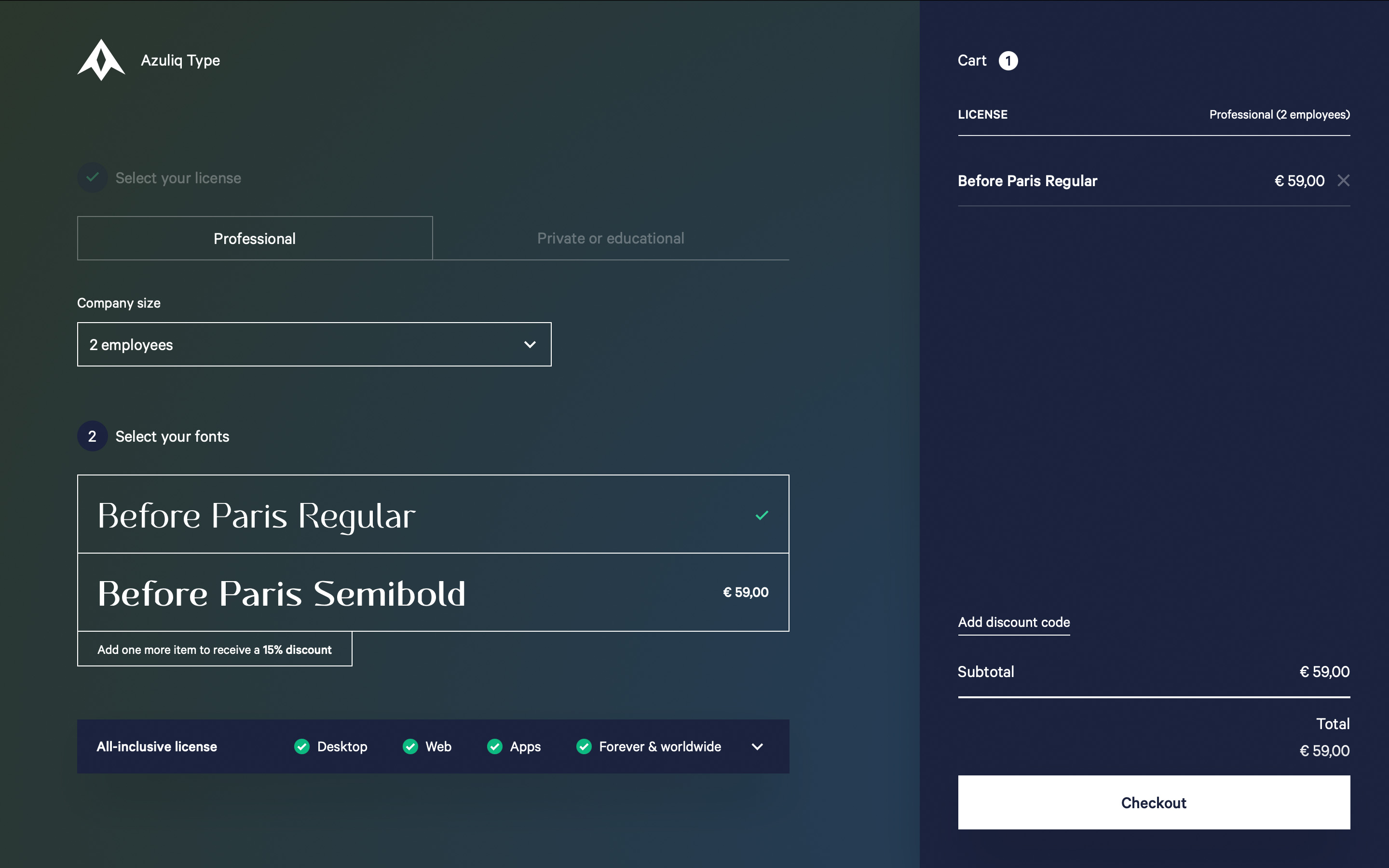This screenshot has height=868, width=1389.
Task: Click the Select your license step heading
Action: [x=178, y=178]
